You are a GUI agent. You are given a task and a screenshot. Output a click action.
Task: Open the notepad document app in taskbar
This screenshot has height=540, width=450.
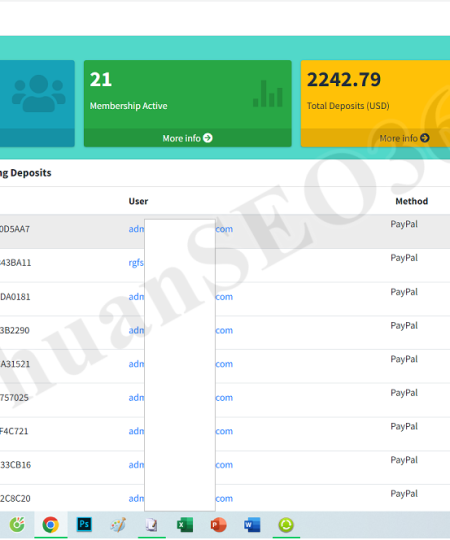click(x=151, y=525)
